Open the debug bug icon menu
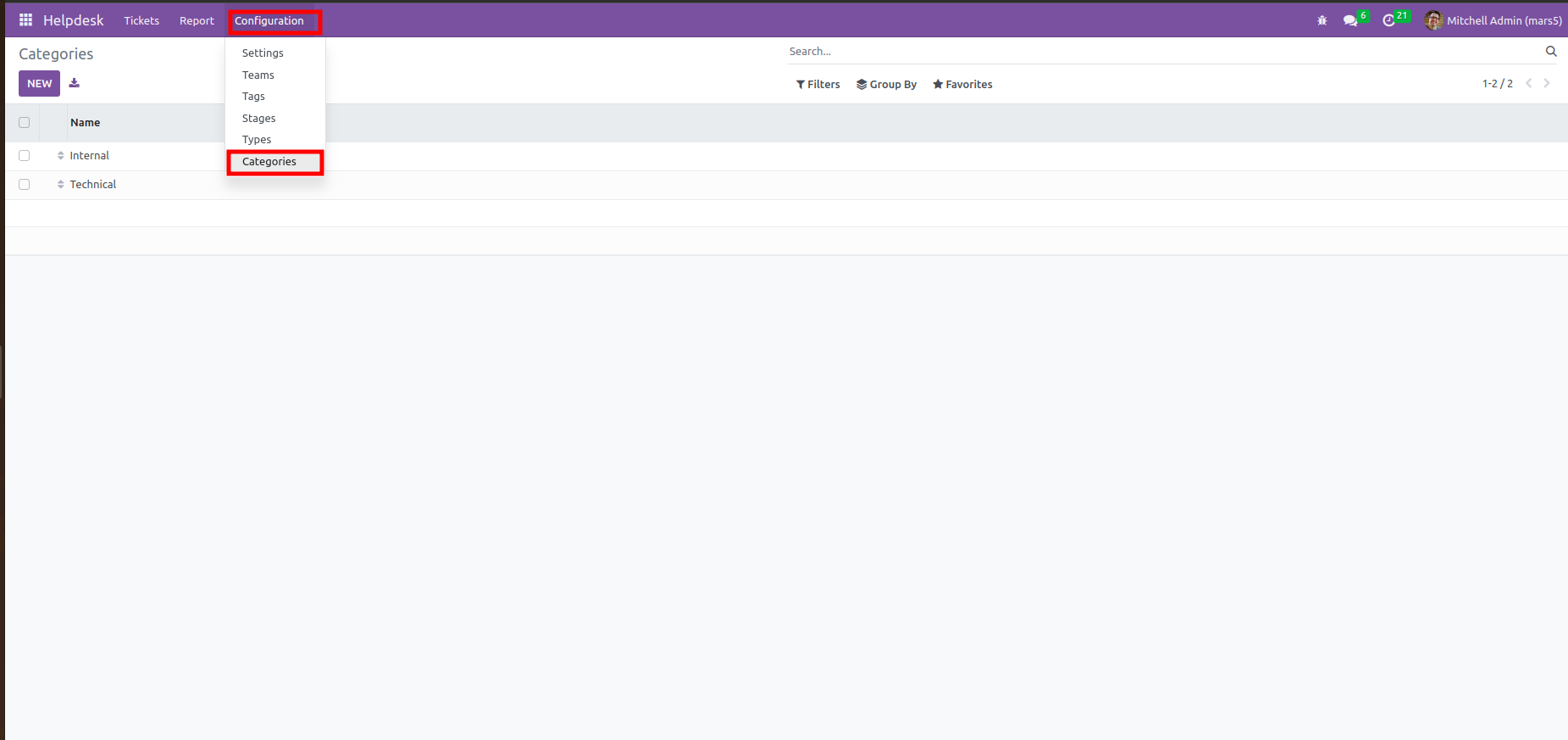The width and height of the screenshot is (1568, 740). pos(1322,20)
